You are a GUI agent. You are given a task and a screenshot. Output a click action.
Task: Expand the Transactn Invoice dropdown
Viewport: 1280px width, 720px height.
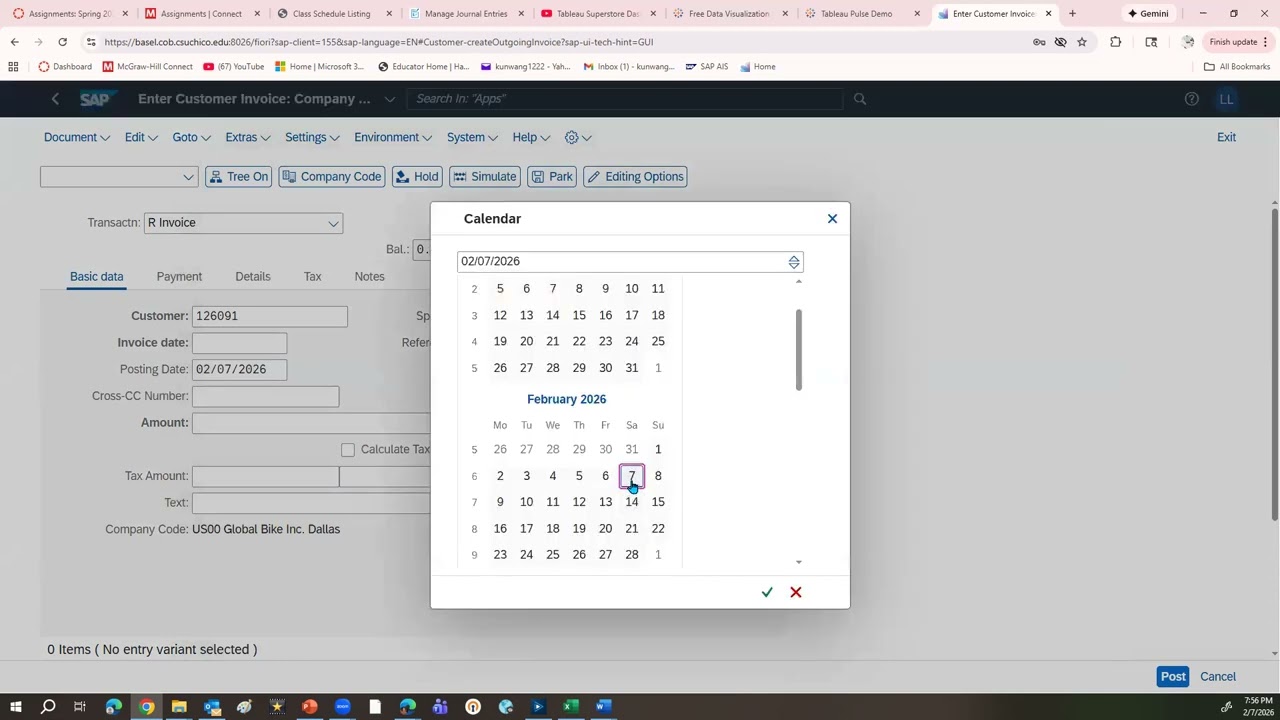333,223
